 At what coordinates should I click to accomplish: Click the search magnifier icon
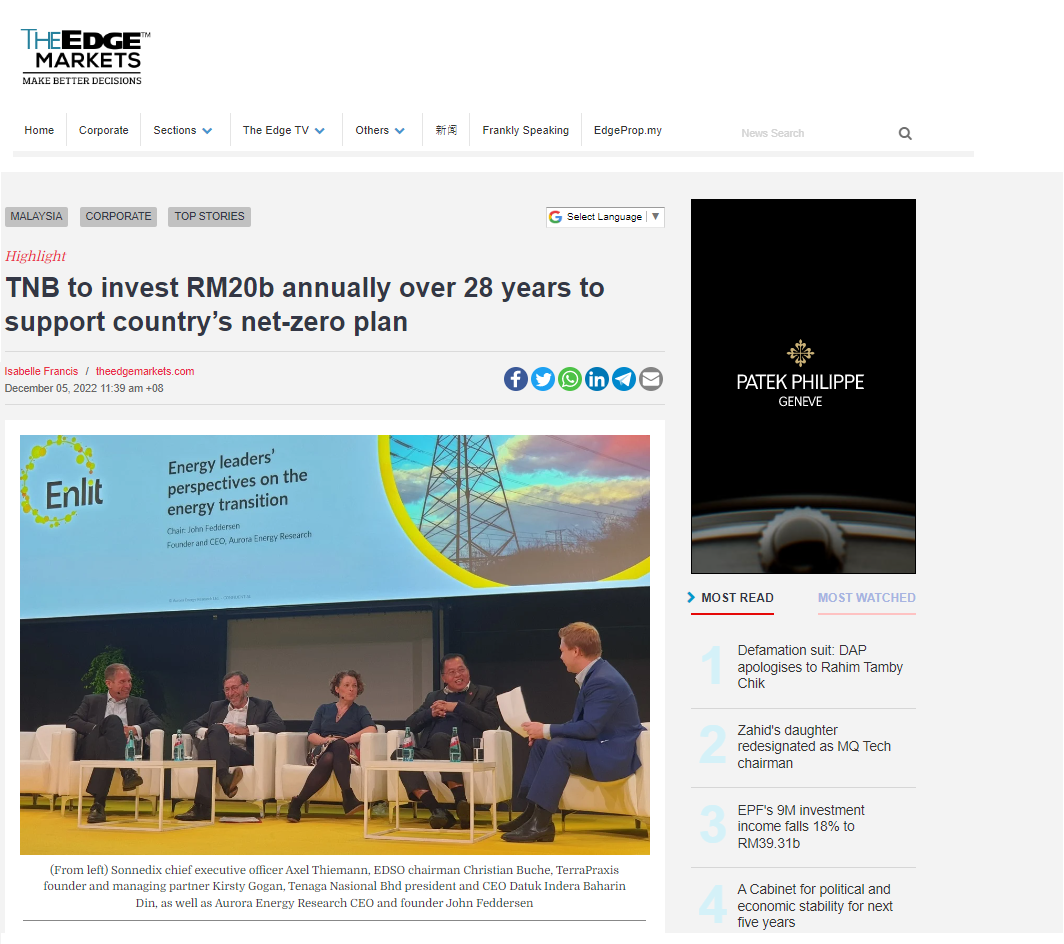point(904,133)
